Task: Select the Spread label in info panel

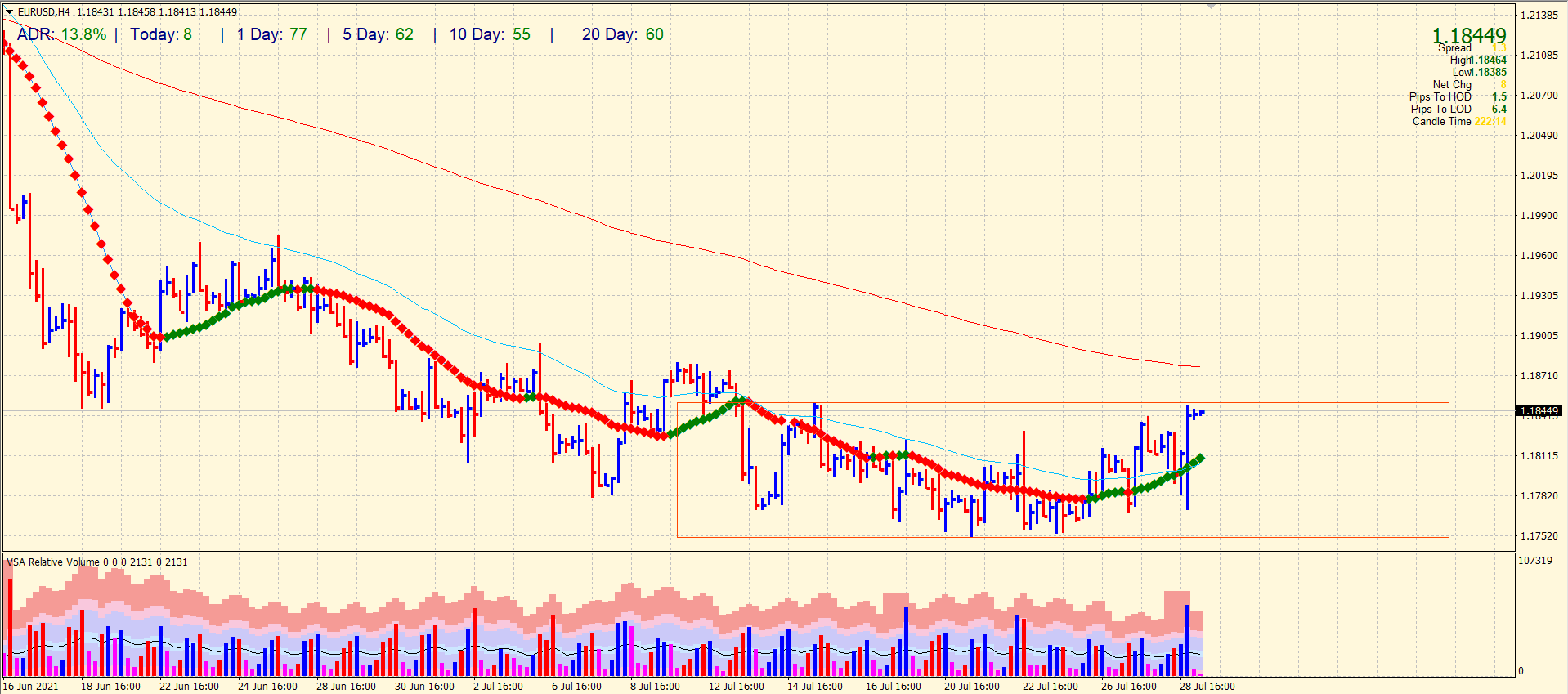Action: [1454, 48]
